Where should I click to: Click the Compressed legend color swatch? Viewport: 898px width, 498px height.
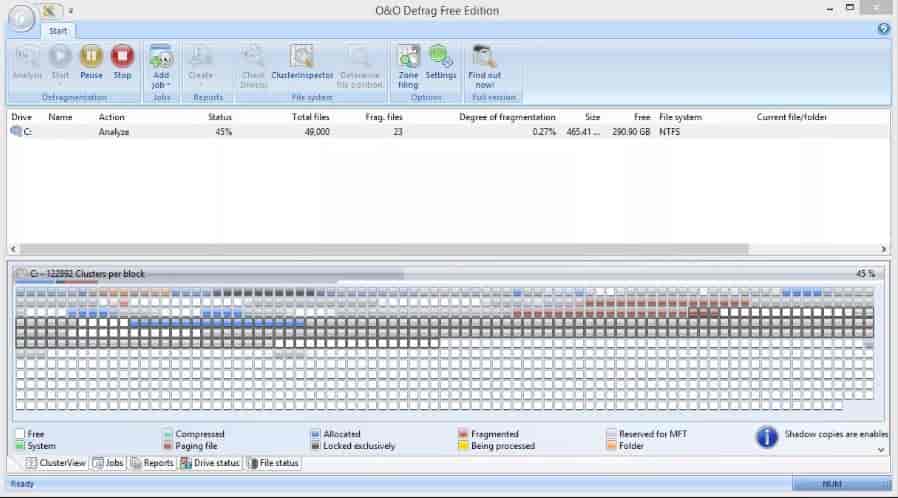pos(168,434)
